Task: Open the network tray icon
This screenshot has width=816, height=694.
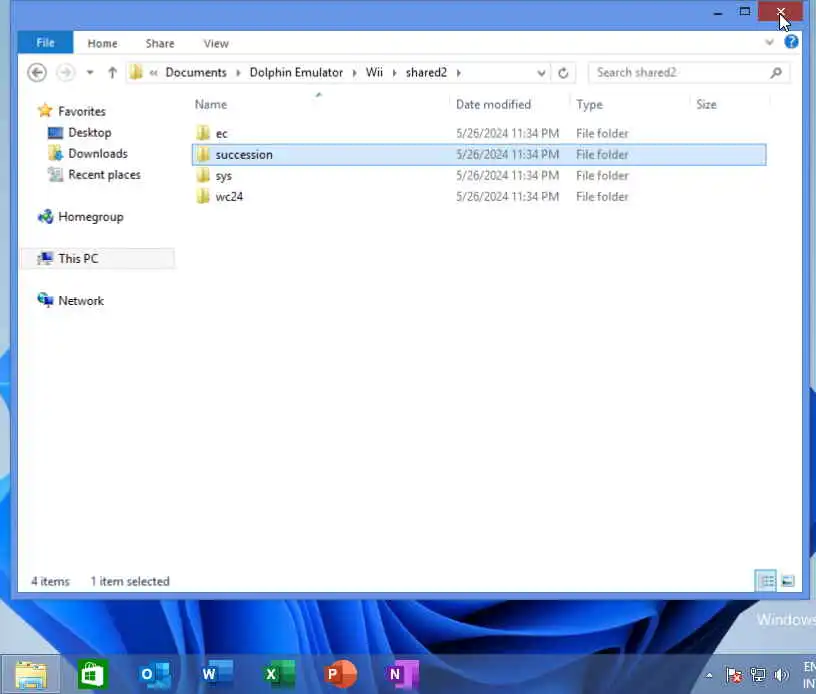Action: 758,676
